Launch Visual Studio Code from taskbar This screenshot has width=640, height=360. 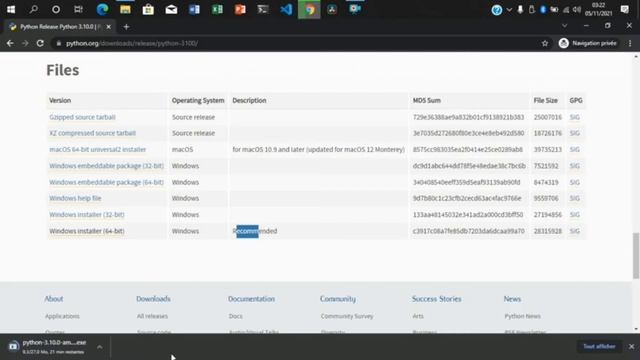point(286,9)
